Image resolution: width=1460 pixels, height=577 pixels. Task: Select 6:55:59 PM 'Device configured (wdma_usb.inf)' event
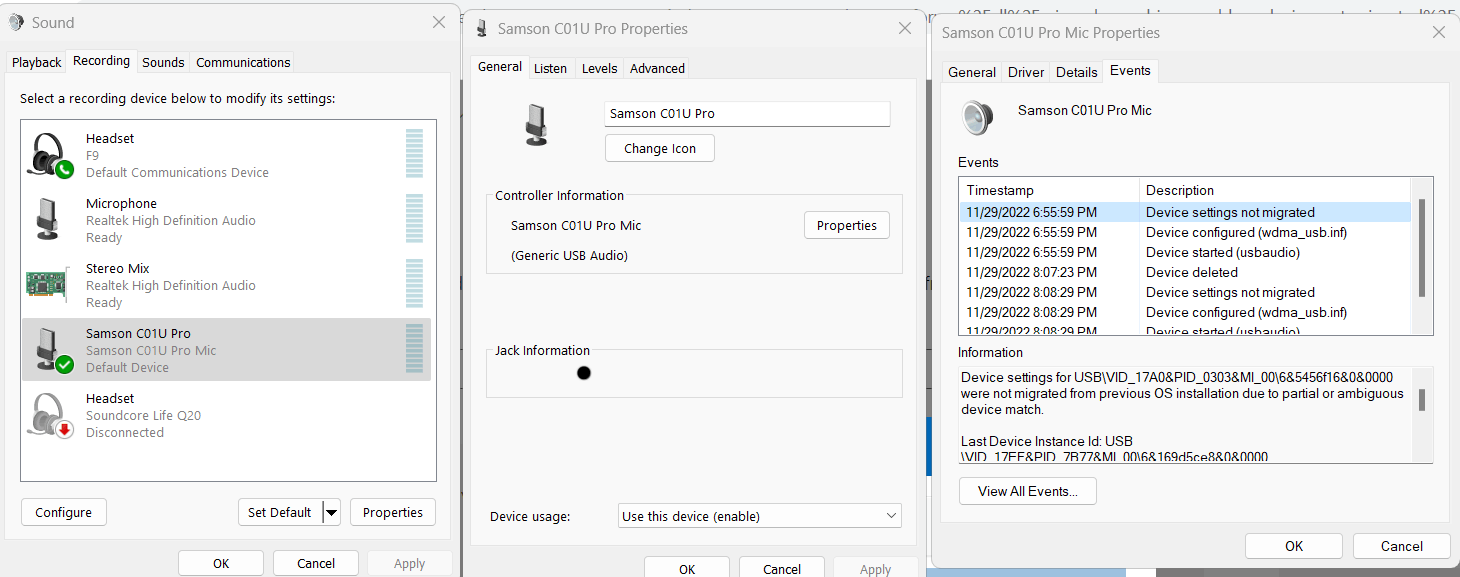coord(1185,232)
